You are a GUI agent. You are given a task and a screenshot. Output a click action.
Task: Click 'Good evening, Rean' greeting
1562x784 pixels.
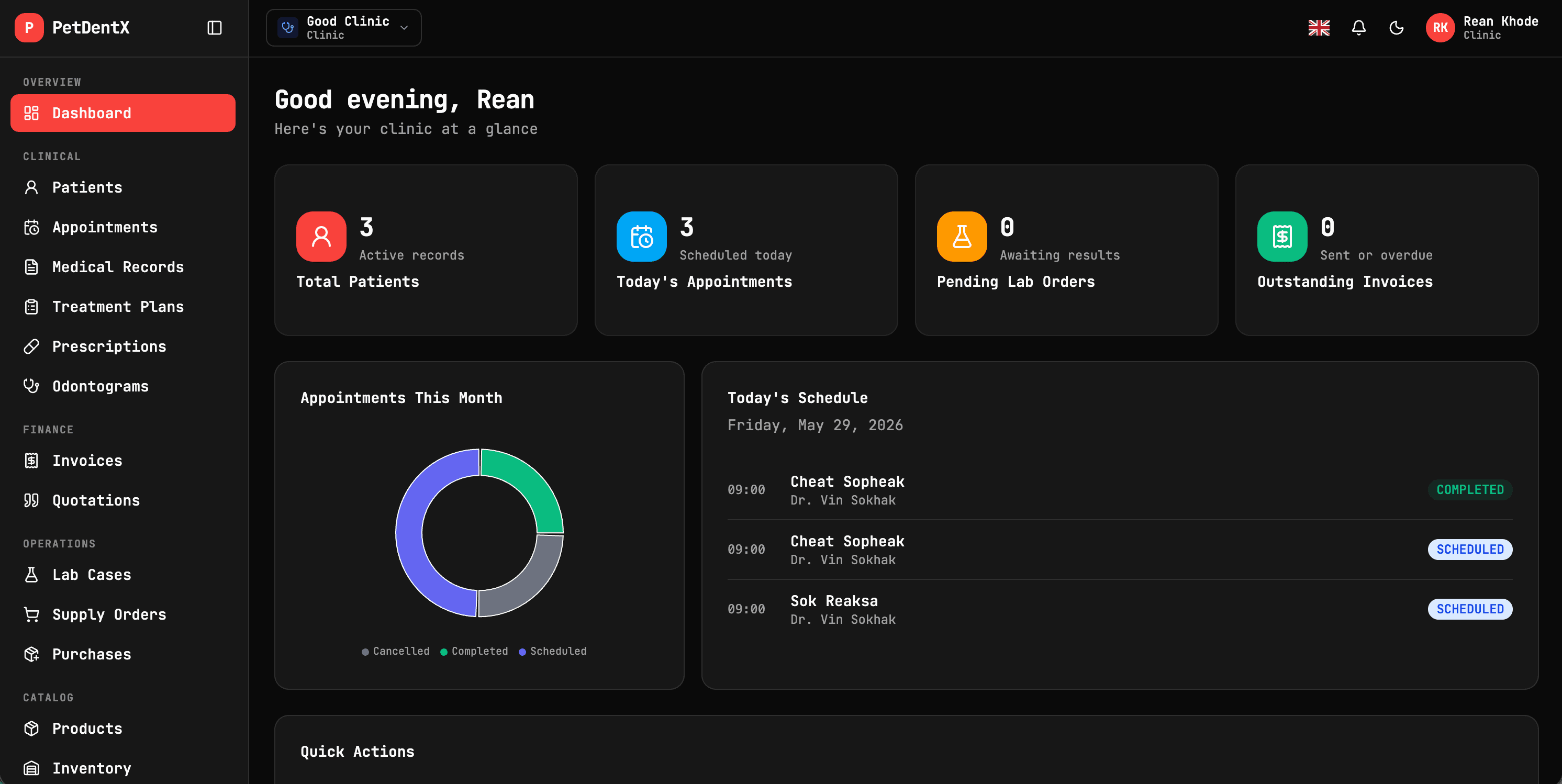(405, 99)
